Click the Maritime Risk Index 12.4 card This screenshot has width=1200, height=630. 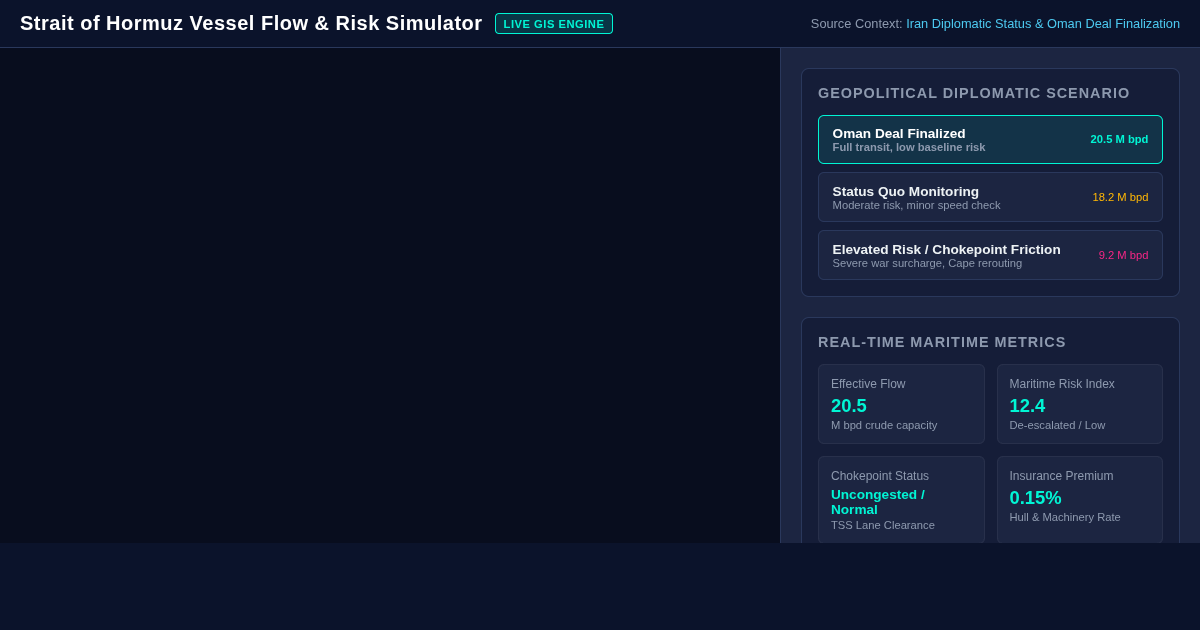click(x=1080, y=404)
